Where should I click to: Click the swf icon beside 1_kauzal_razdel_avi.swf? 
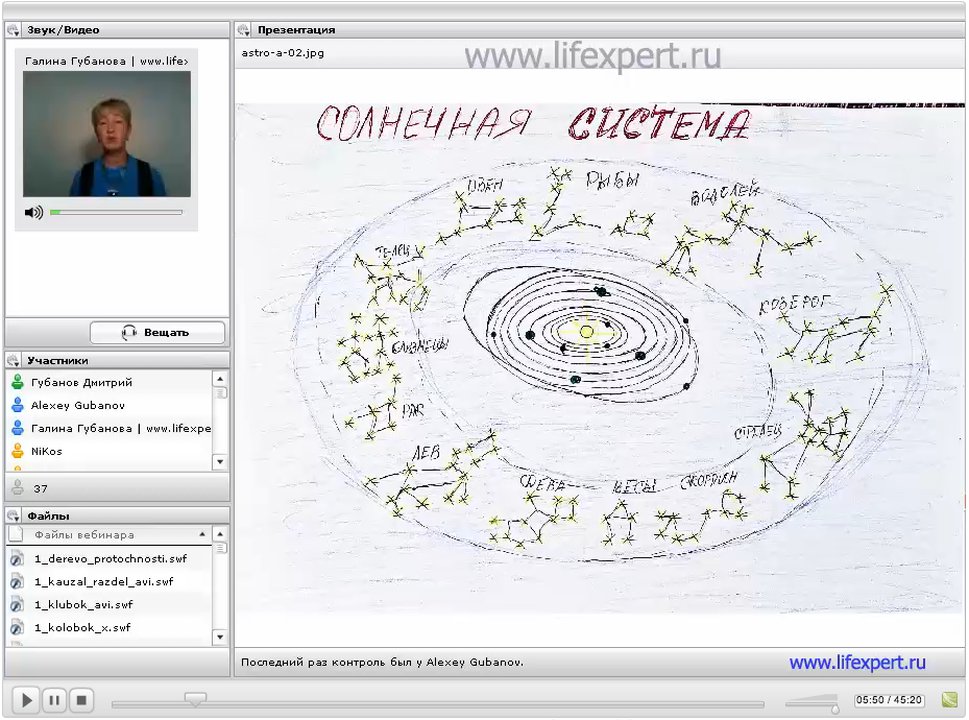(x=17, y=582)
